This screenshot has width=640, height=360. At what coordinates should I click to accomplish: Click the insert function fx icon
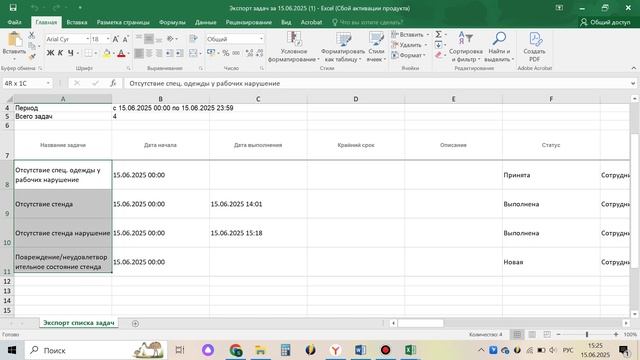pos(113,83)
